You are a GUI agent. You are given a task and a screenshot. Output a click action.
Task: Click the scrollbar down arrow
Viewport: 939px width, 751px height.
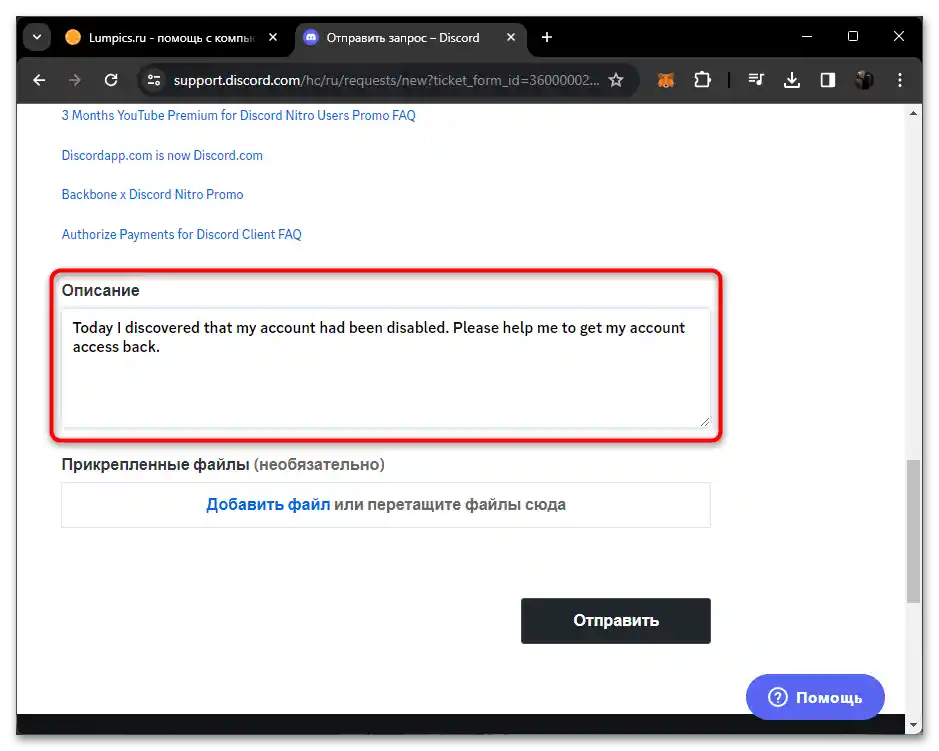913,725
